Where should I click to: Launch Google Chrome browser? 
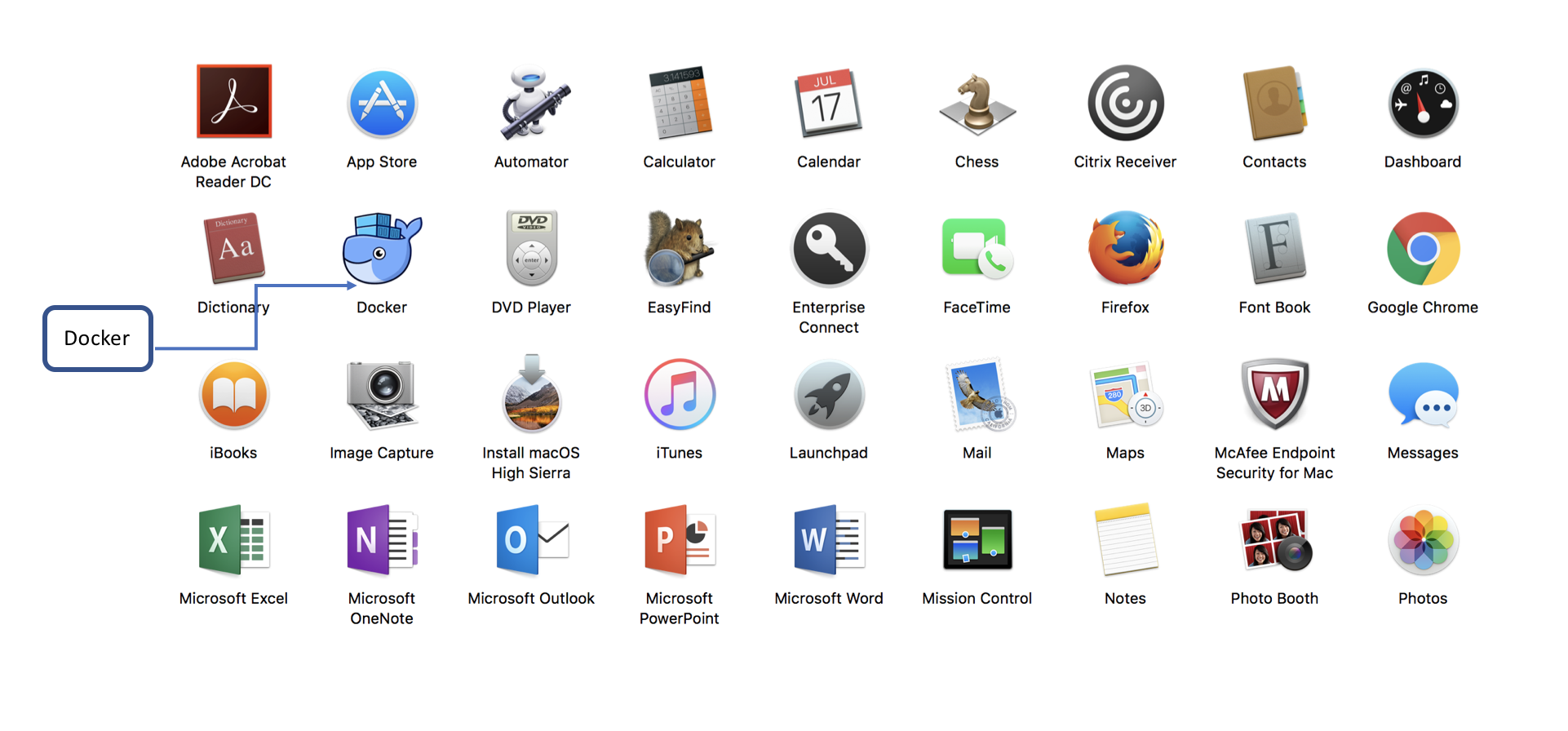click(x=1423, y=249)
